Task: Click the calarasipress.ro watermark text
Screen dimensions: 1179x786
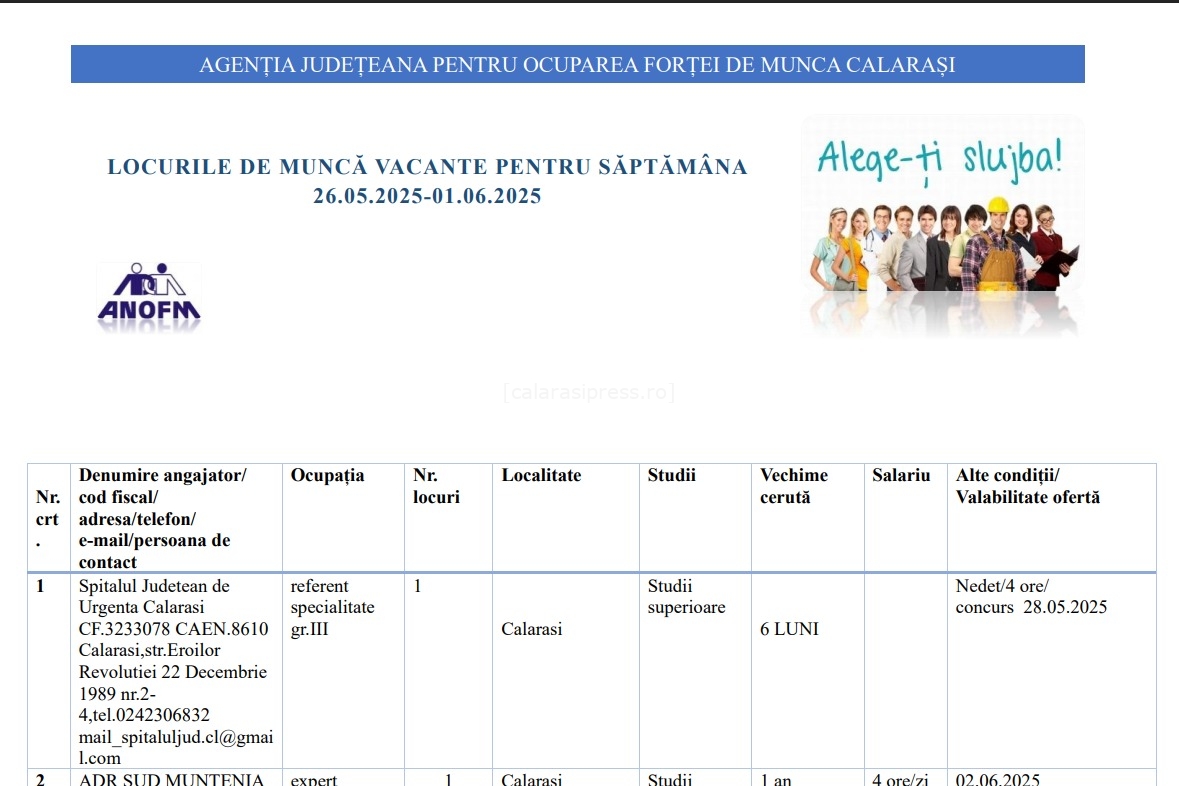Action: click(589, 392)
